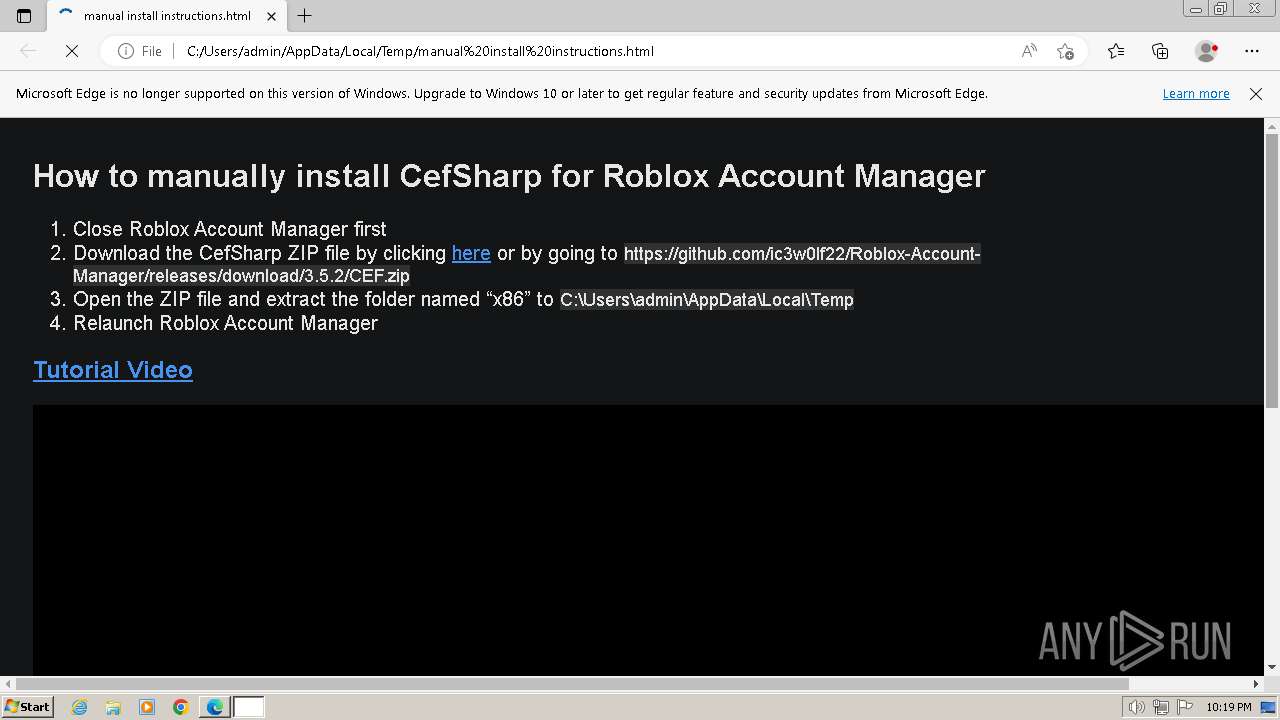Click the embedded tutorial video area
The height and width of the screenshot is (720, 1280).
[x=648, y=540]
